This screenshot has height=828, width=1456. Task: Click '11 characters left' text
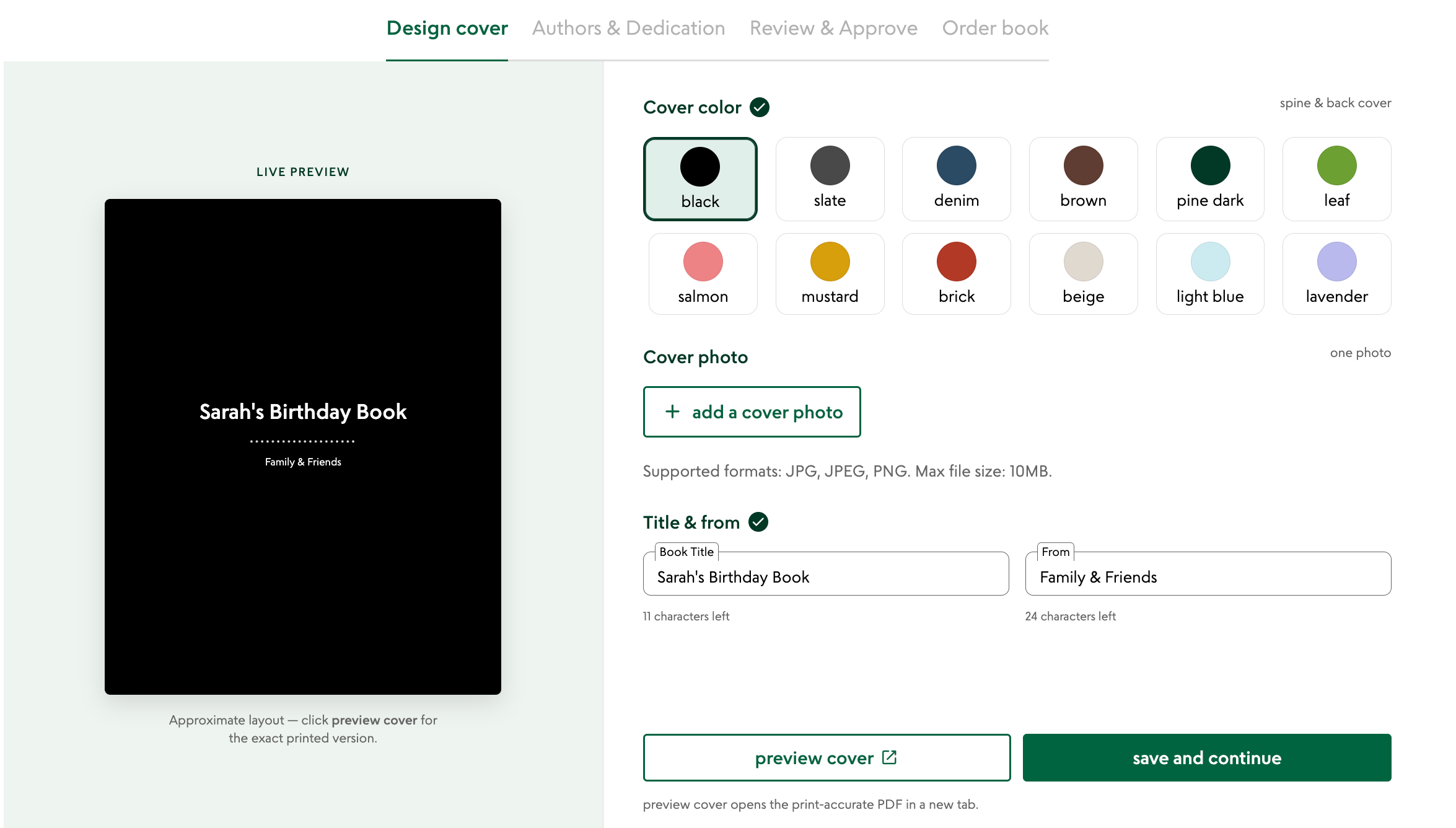point(686,616)
